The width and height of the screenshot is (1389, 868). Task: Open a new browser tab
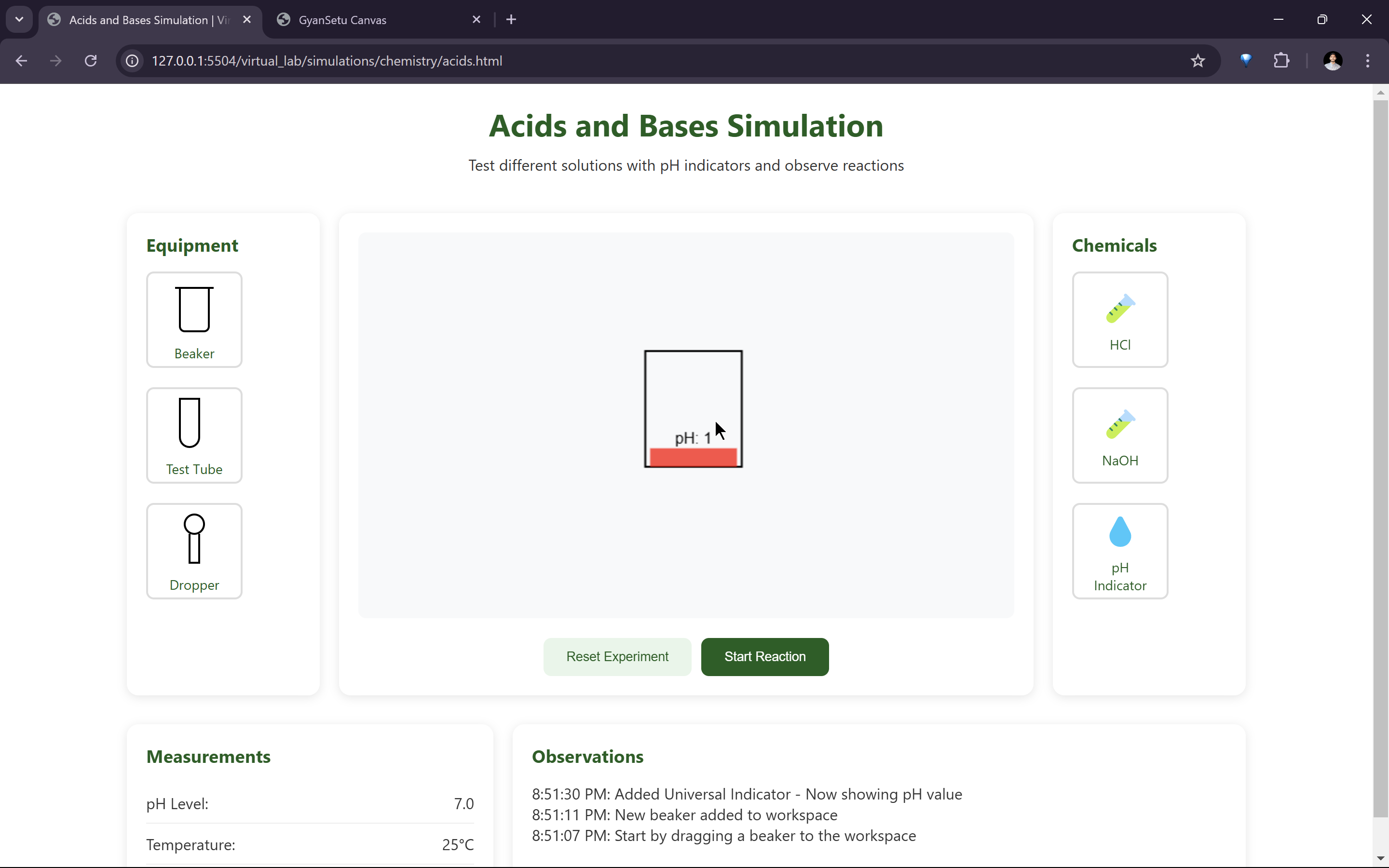(511, 20)
